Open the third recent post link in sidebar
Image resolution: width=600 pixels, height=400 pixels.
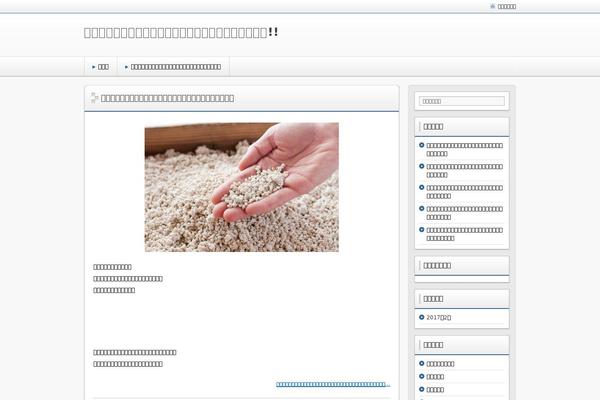[465, 191]
